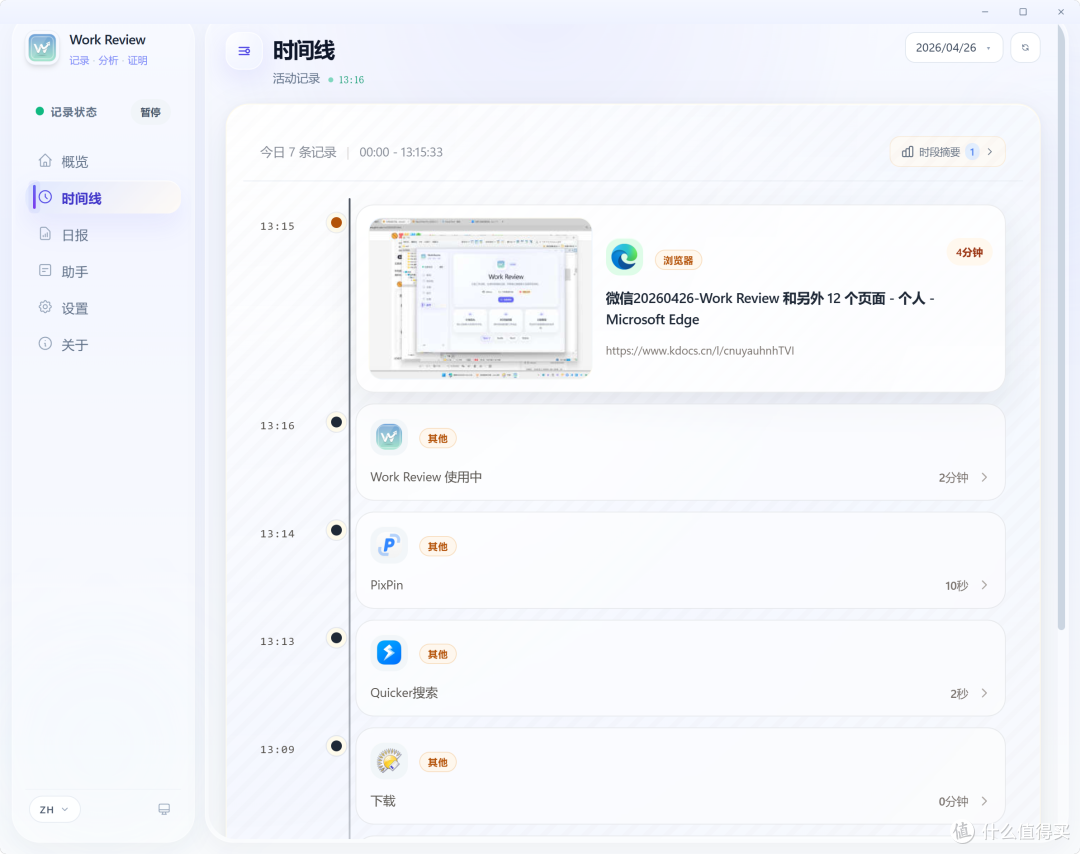
Task: Open the 时段摘要 summary button
Action: (x=947, y=152)
